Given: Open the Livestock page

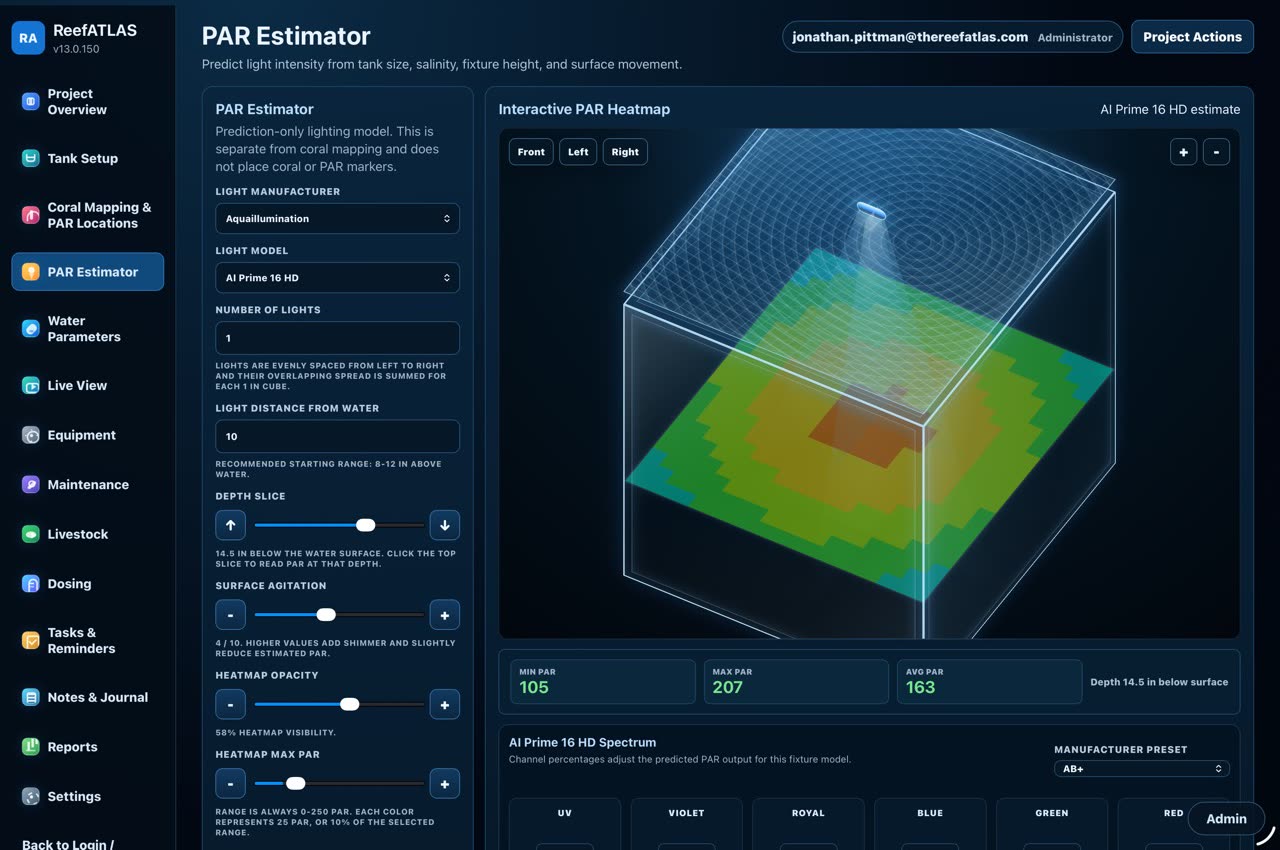Looking at the screenshot, I should (x=88, y=534).
